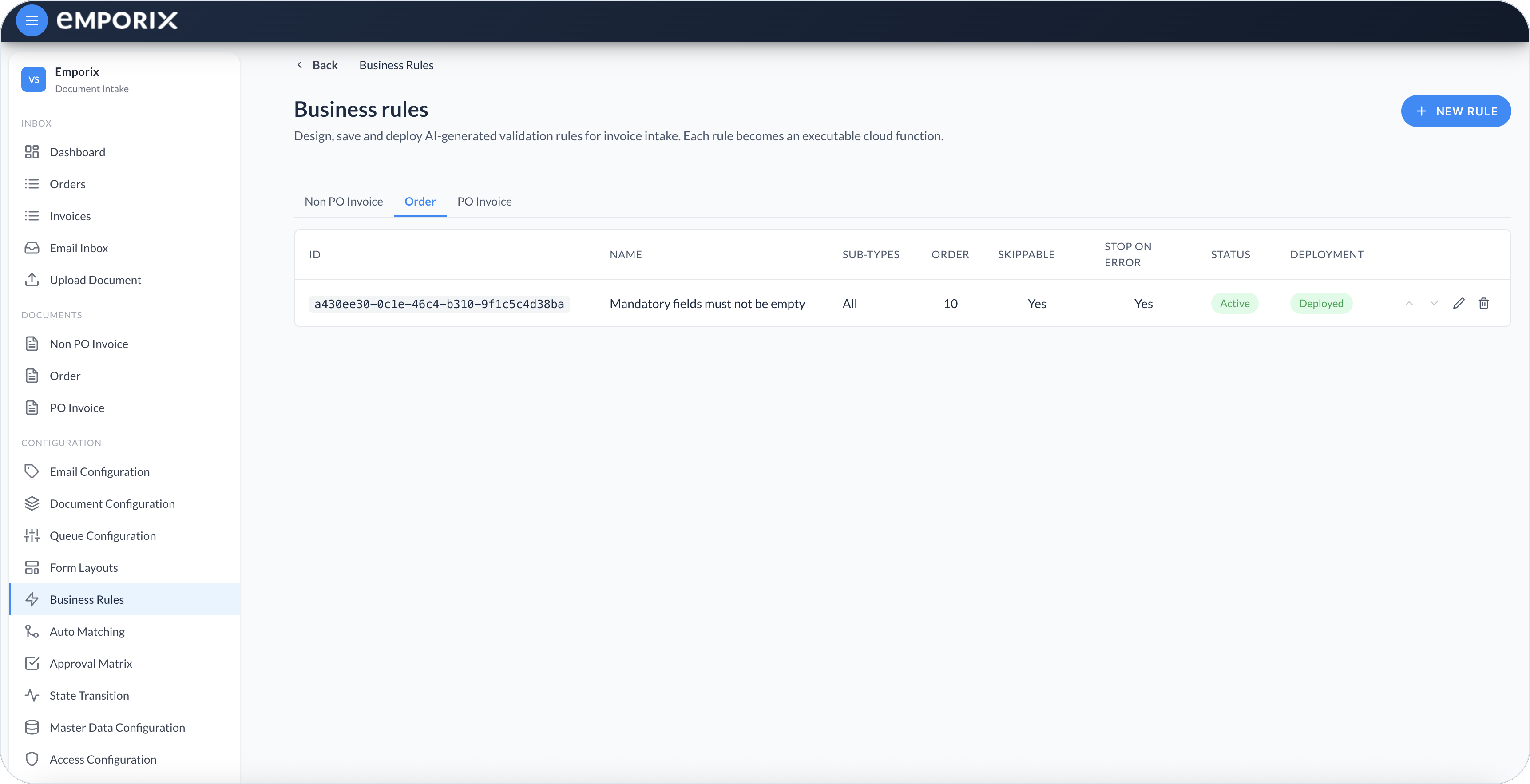Delete the Mandatory fields rule trash icon
1530x784 pixels.
pyautogui.click(x=1484, y=304)
